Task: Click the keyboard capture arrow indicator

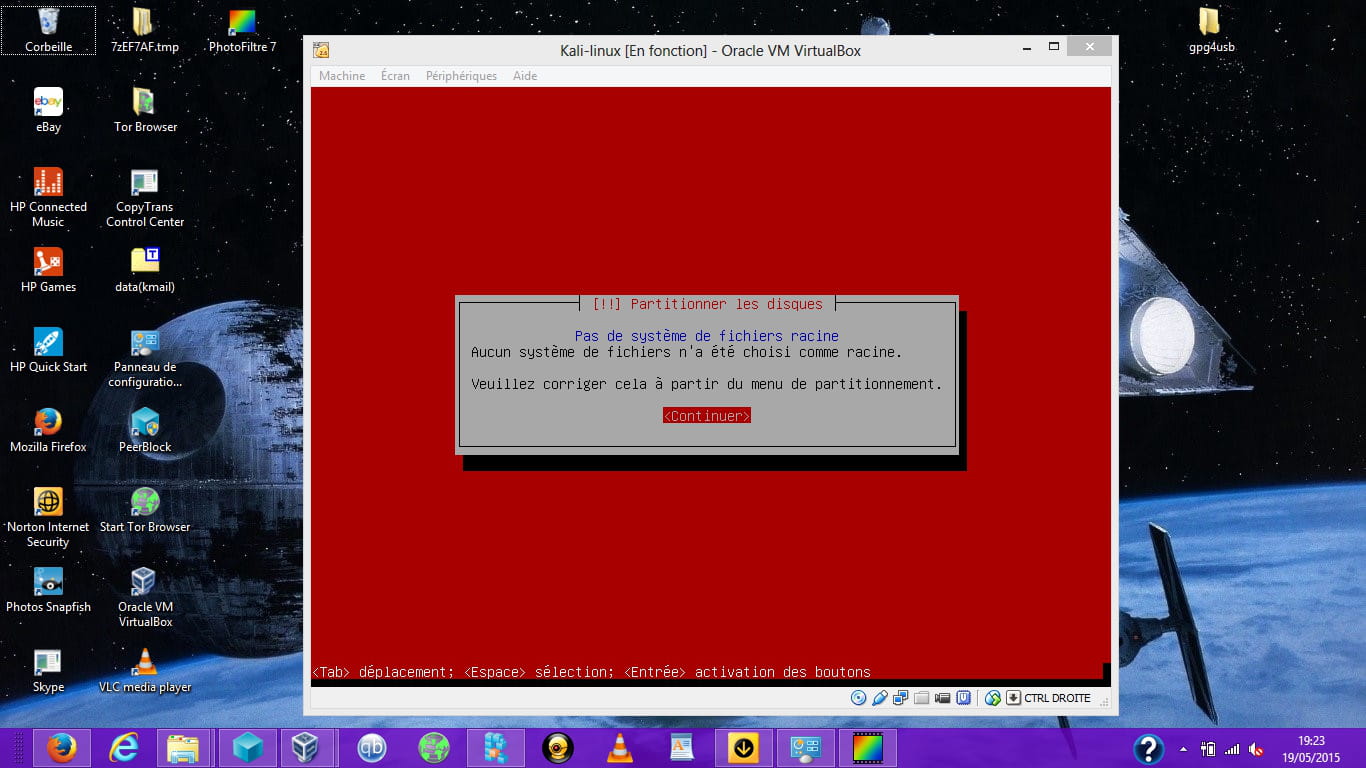Action: pyautogui.click(x=1013, y=698)
